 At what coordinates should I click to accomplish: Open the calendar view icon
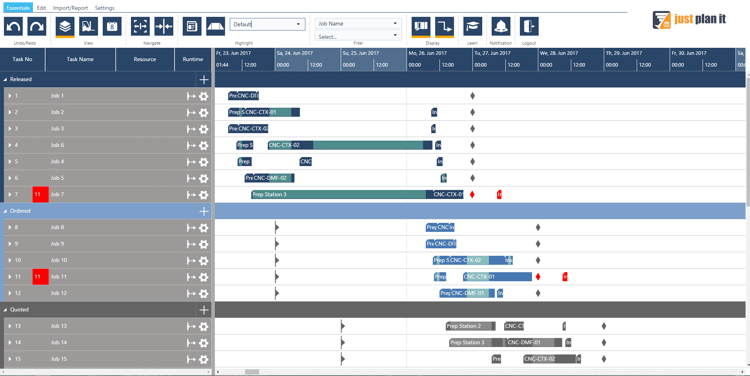pyautogui.click(x=112, y=26)
